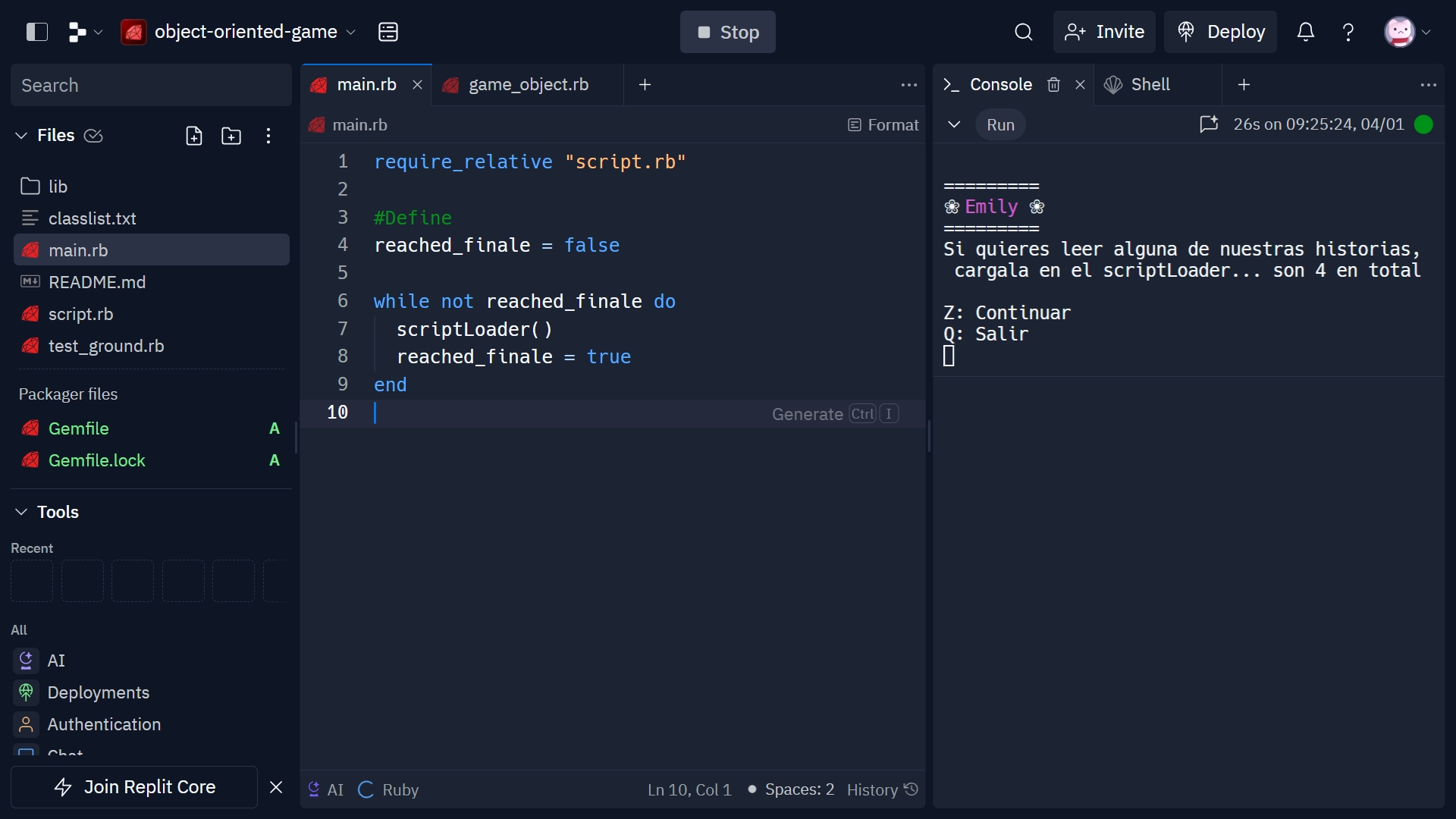Click on the word scriptLoader in line 7
1456x819 pixels.
pyautogui.click(x=463, y=329)
